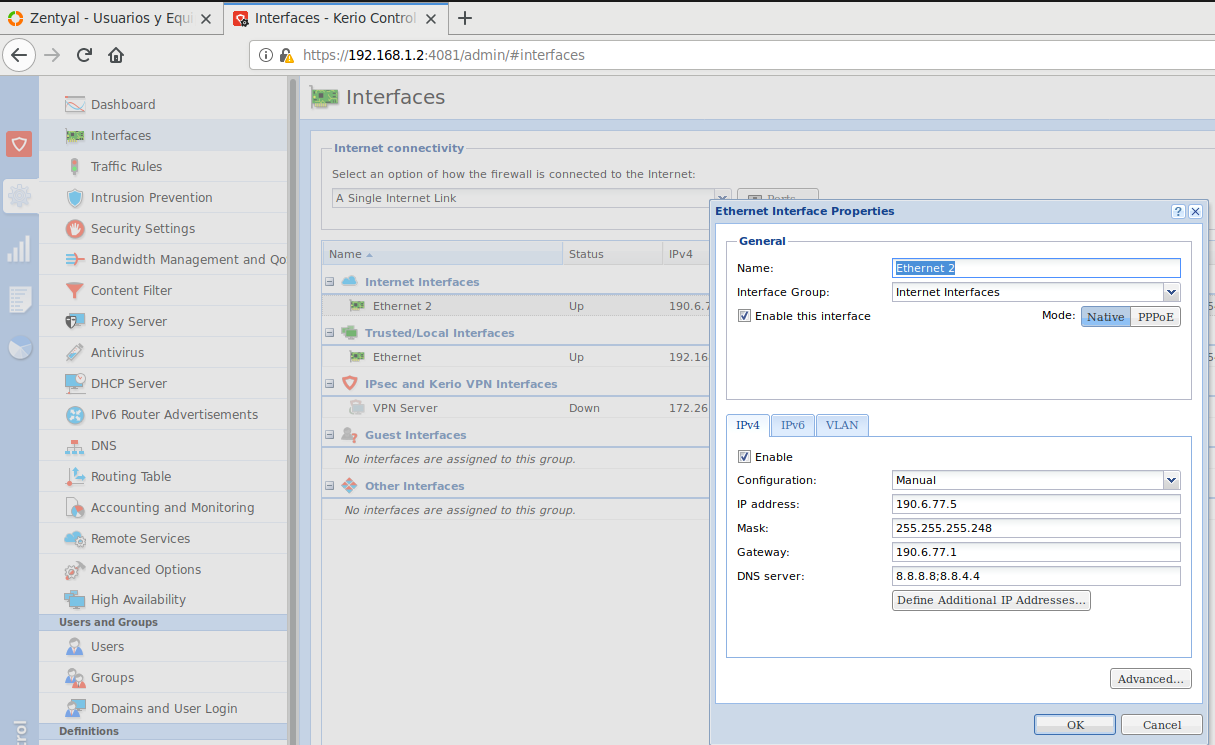This screenshot has width=1215, height=745.
Task: Open the DHCP Server icon
Action: (75, 383)
